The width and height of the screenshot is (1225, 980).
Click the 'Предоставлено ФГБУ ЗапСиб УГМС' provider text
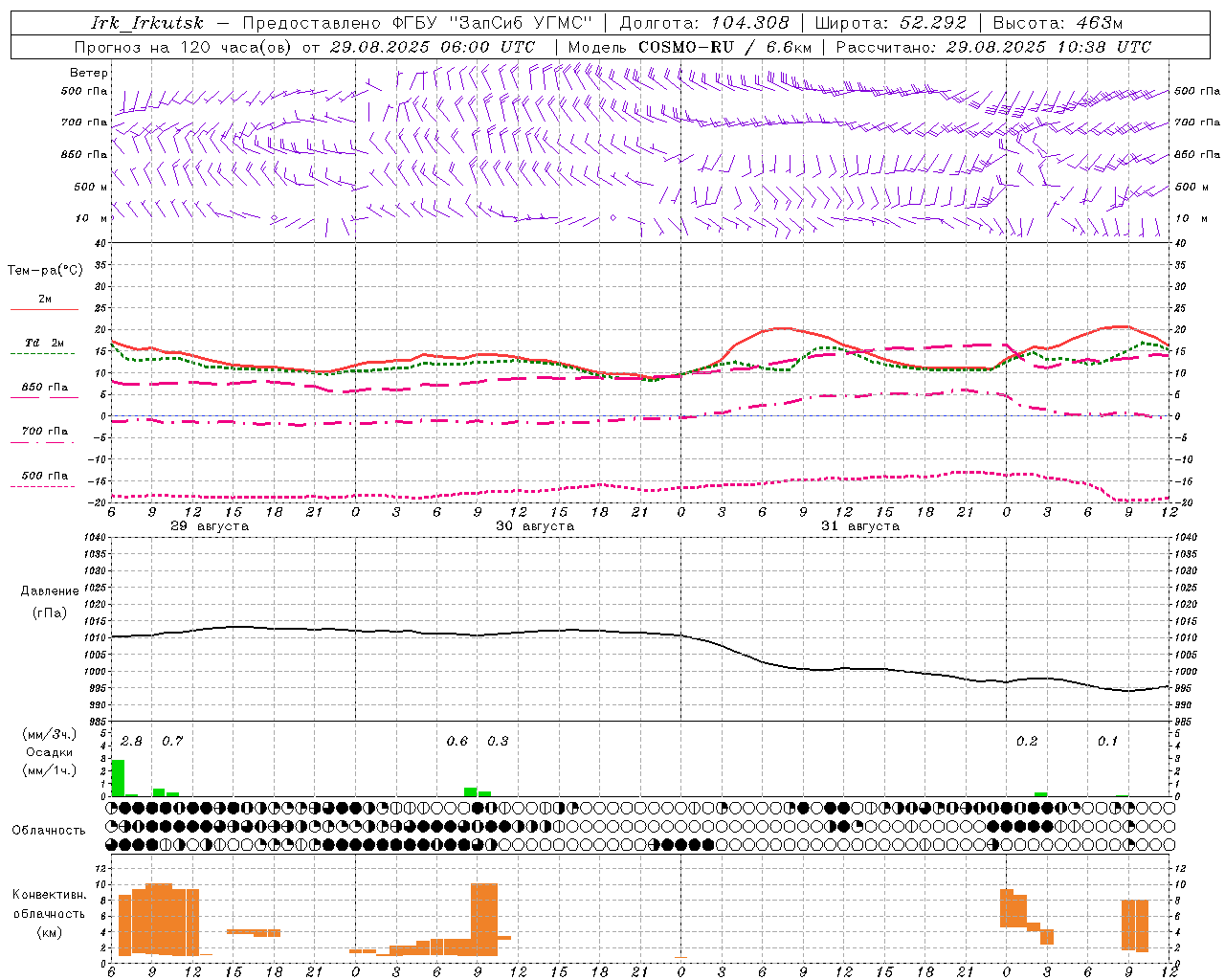click(417, 23)
